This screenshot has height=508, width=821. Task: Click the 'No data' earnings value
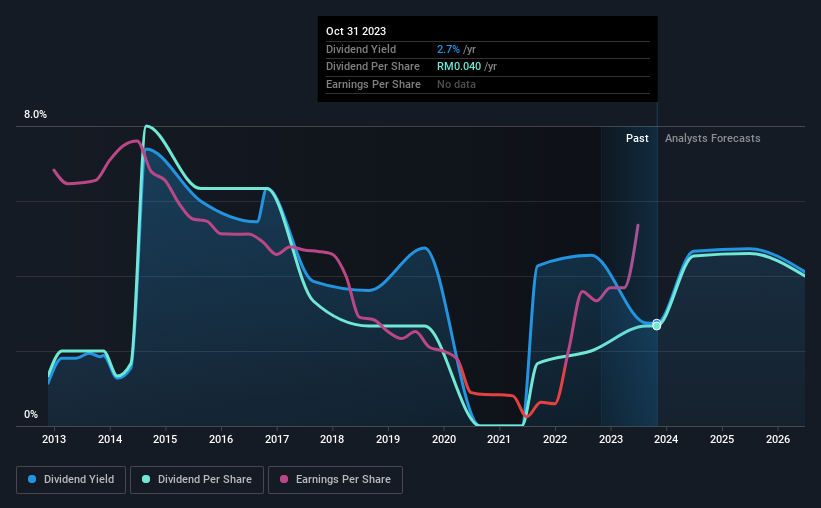coord(457,84)
